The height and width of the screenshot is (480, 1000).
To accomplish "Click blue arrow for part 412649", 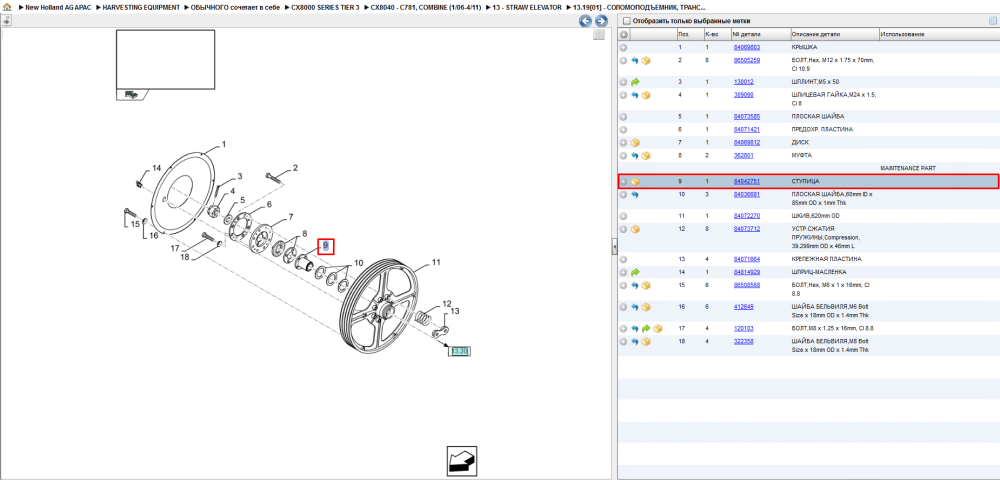I will pos(635,307).
